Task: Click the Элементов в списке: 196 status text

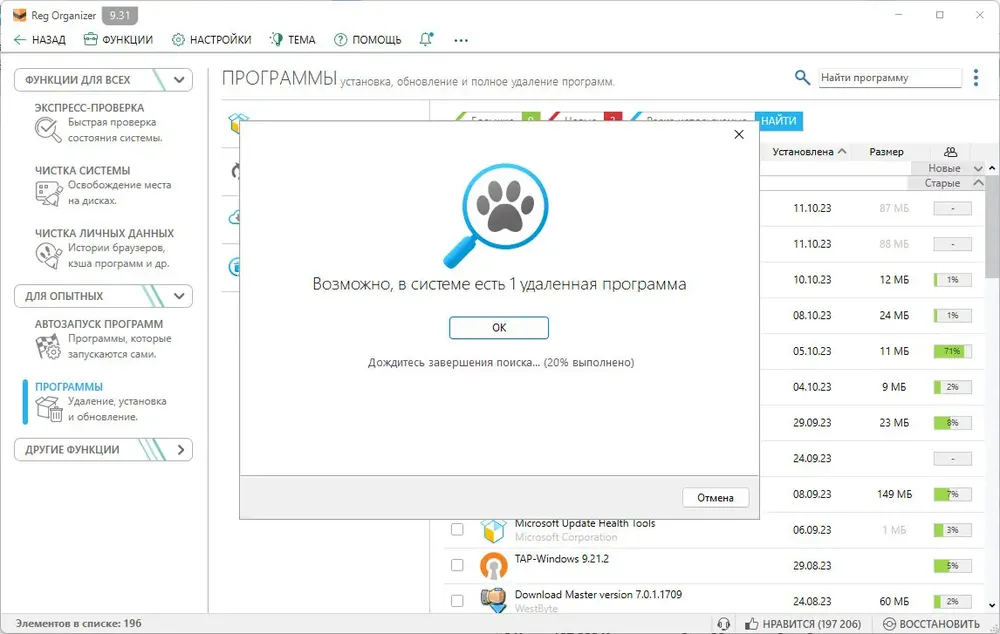Action: [78, 623]
